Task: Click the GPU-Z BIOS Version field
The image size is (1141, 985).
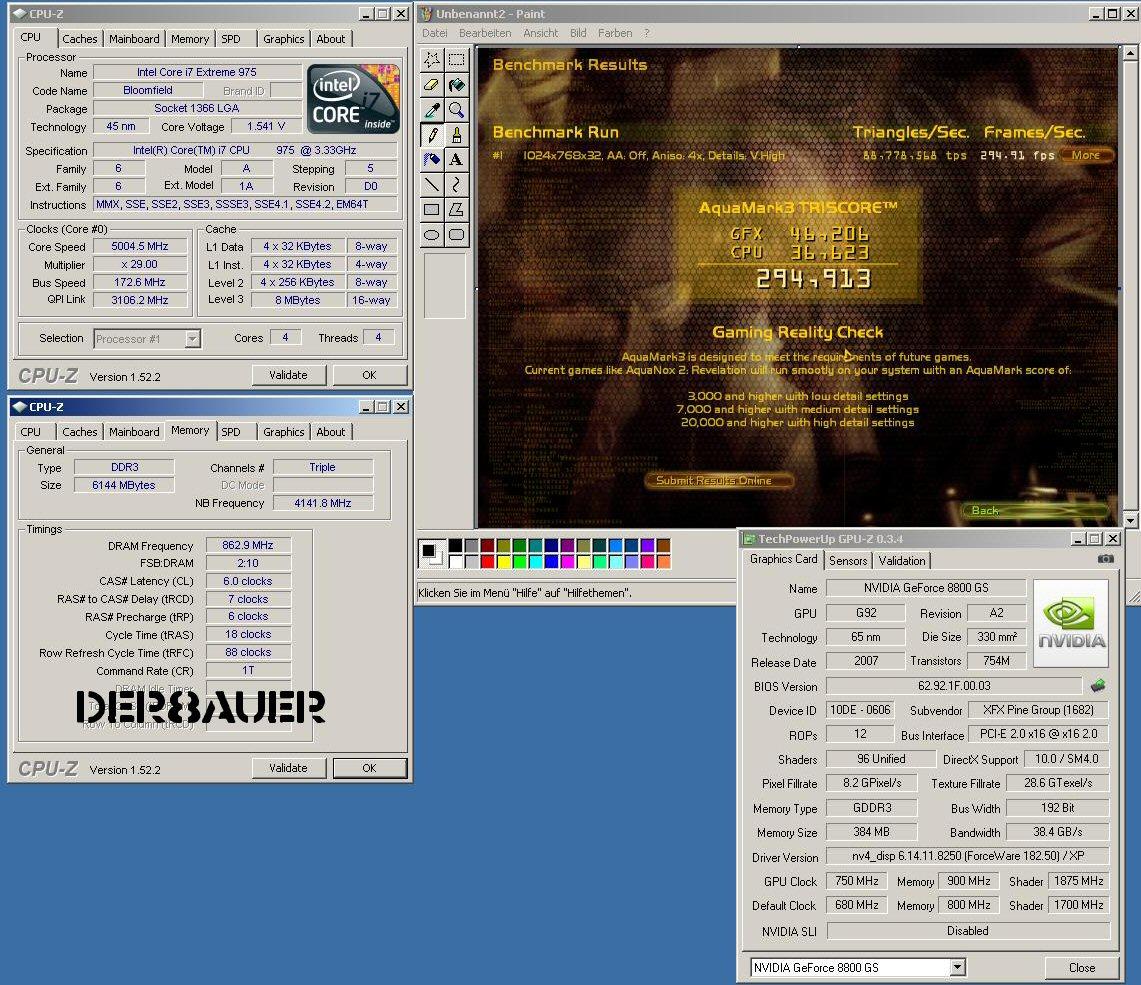Action: [953, 686]
